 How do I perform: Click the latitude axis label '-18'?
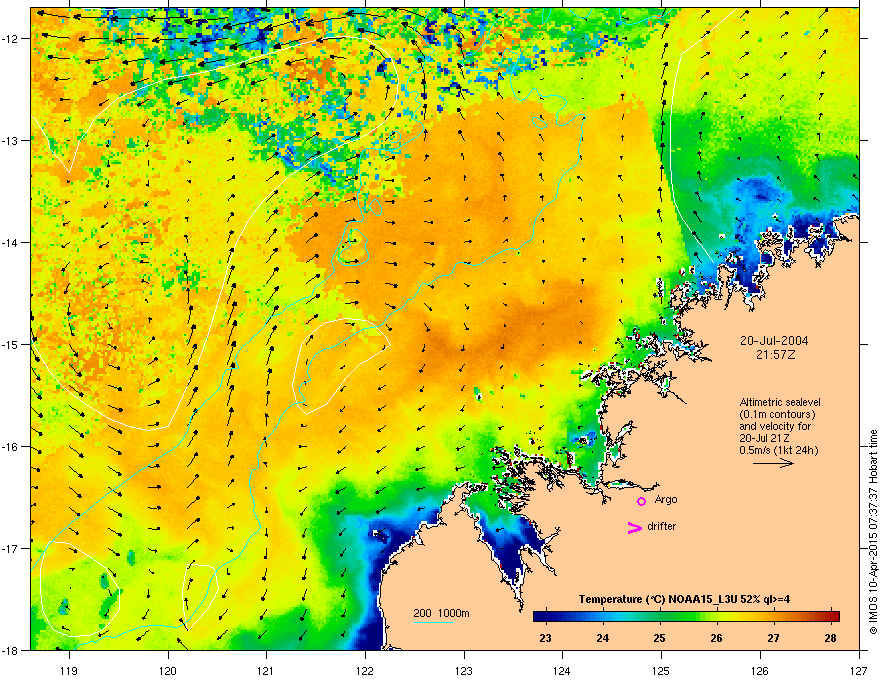point(11,650)
